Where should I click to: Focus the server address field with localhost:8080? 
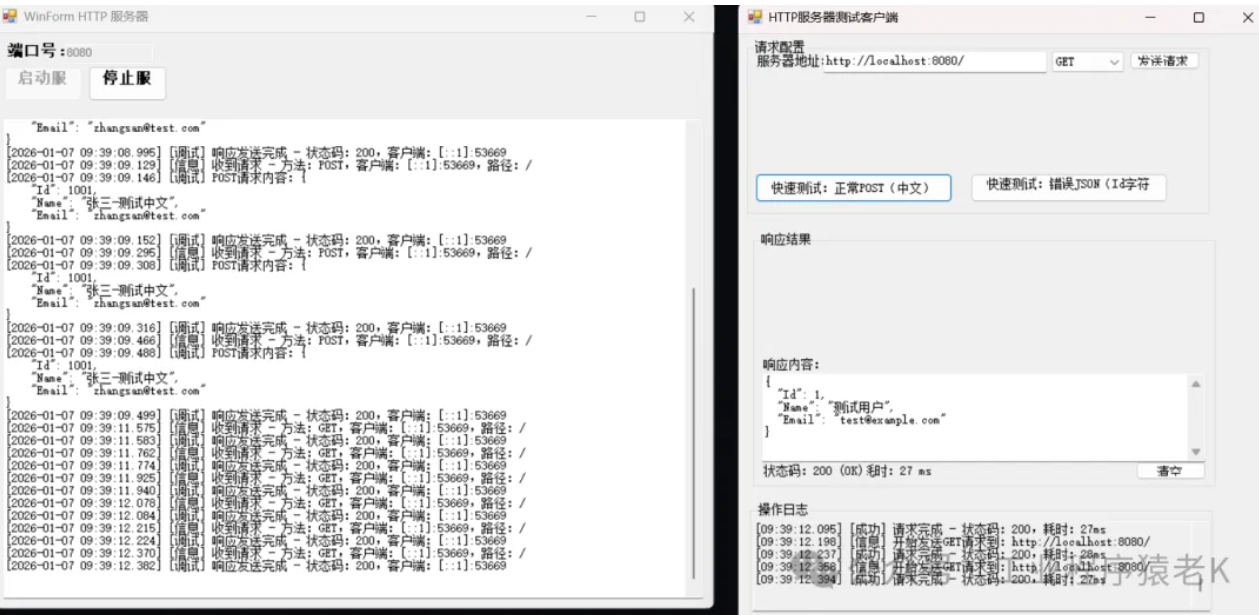point(934,62)
